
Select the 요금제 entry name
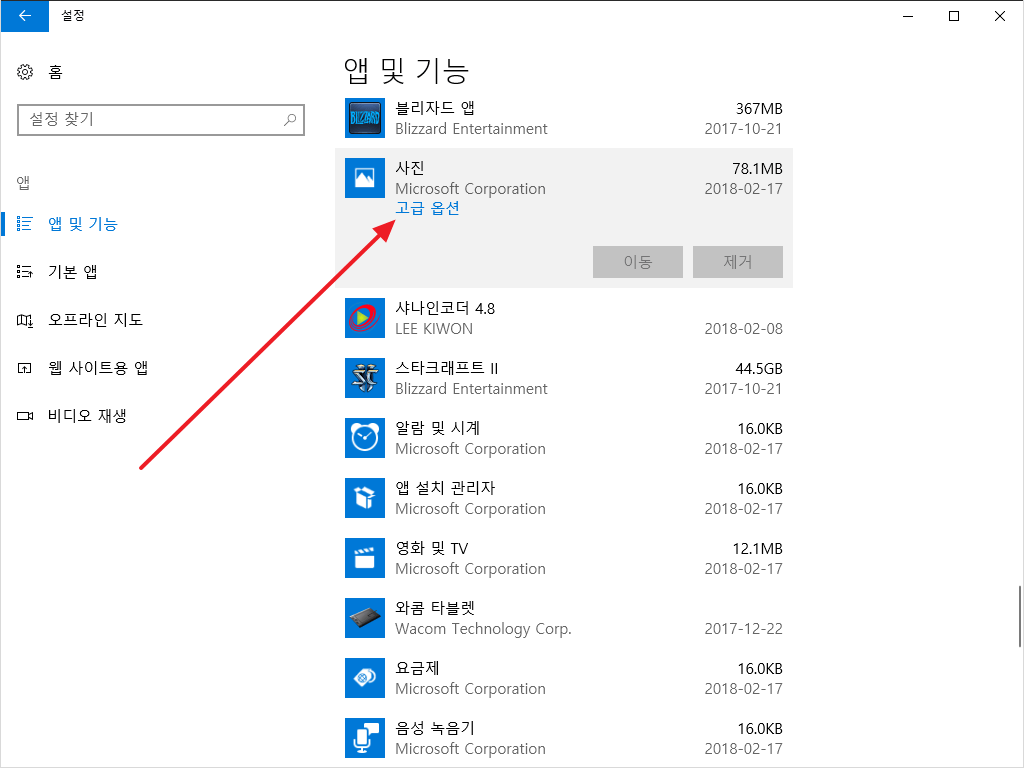click(417, 668)
